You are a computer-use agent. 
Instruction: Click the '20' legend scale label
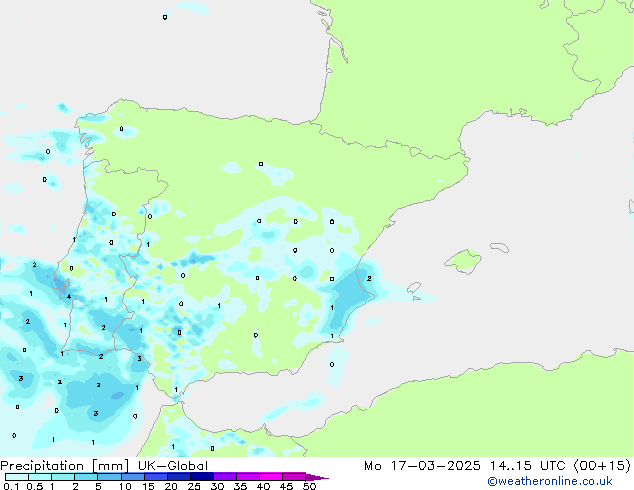(171, 486)
